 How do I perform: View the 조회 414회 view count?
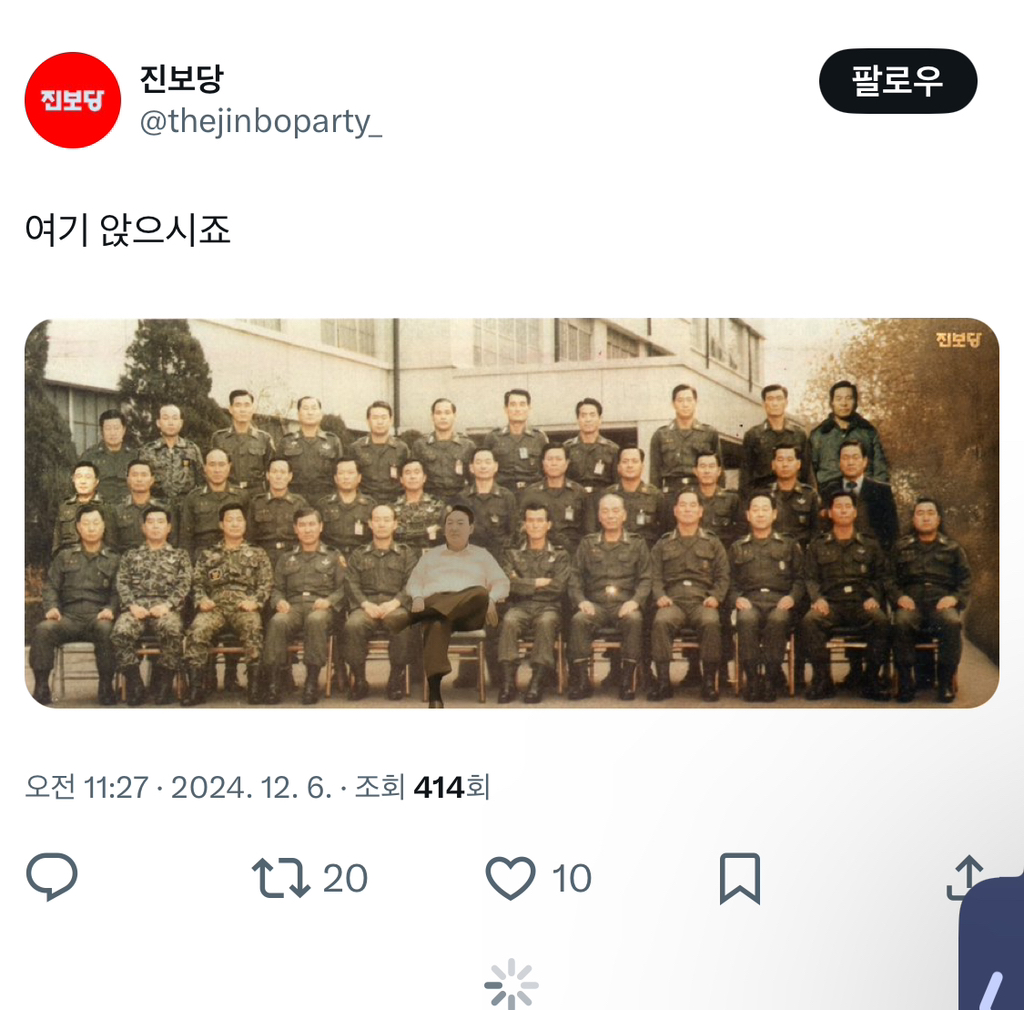point(422,787)
